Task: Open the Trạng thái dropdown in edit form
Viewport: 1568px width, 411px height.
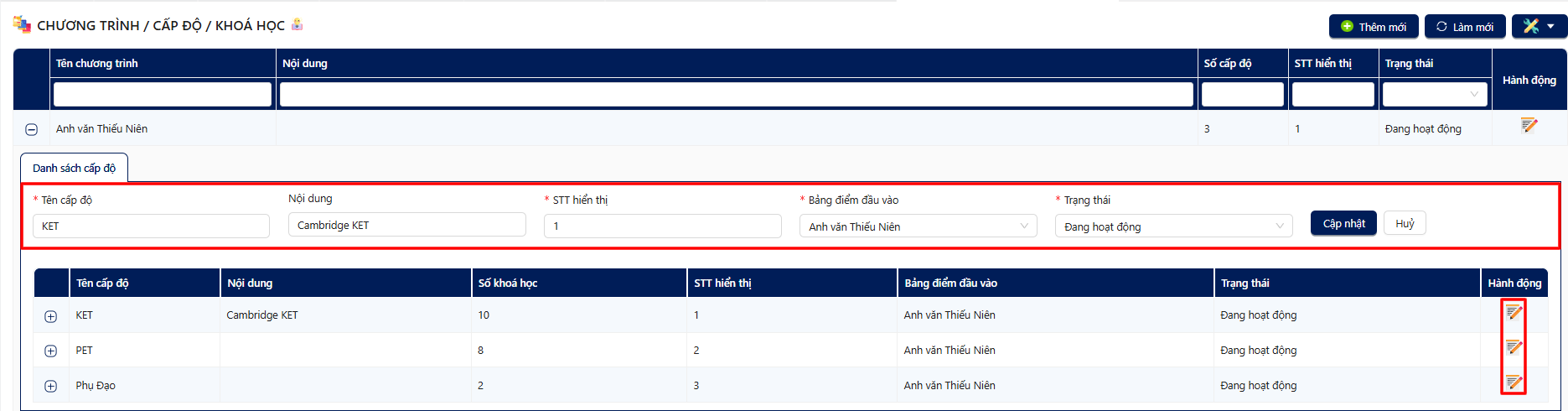Action: pyautogui.click(x=1173, y=226)
